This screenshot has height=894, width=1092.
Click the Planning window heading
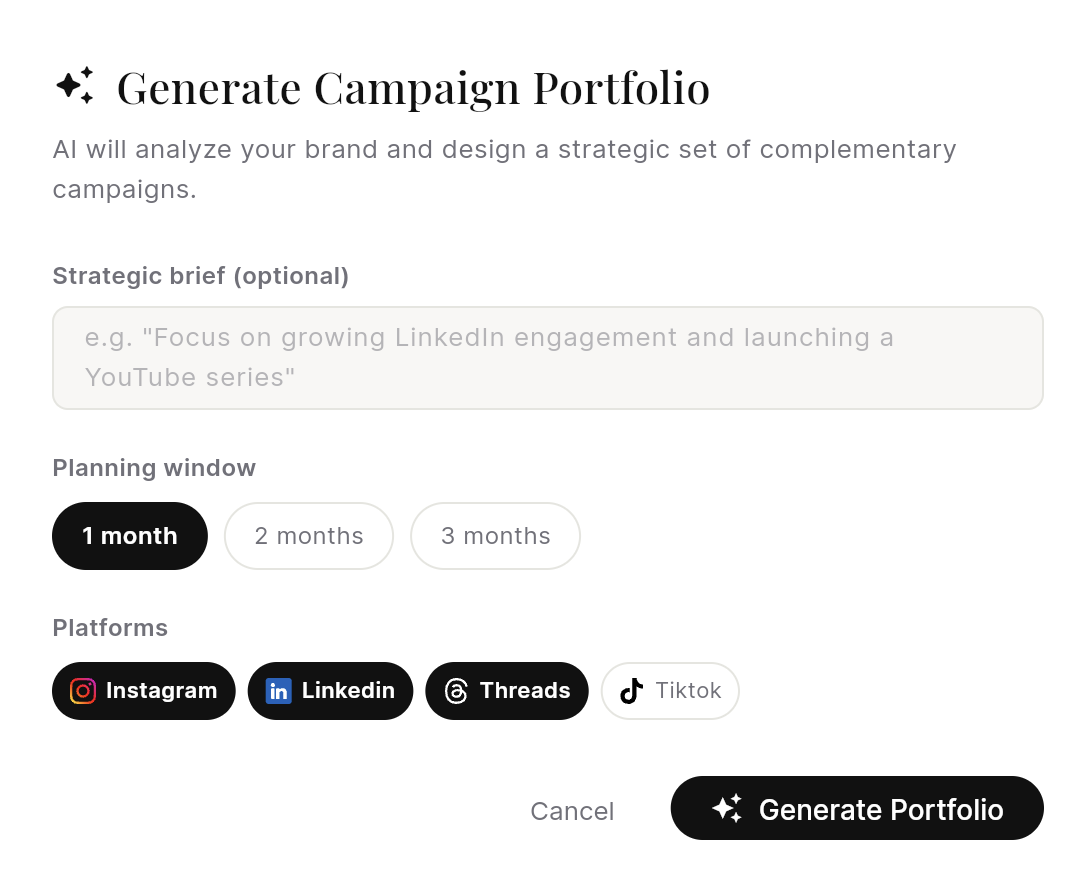154,467
